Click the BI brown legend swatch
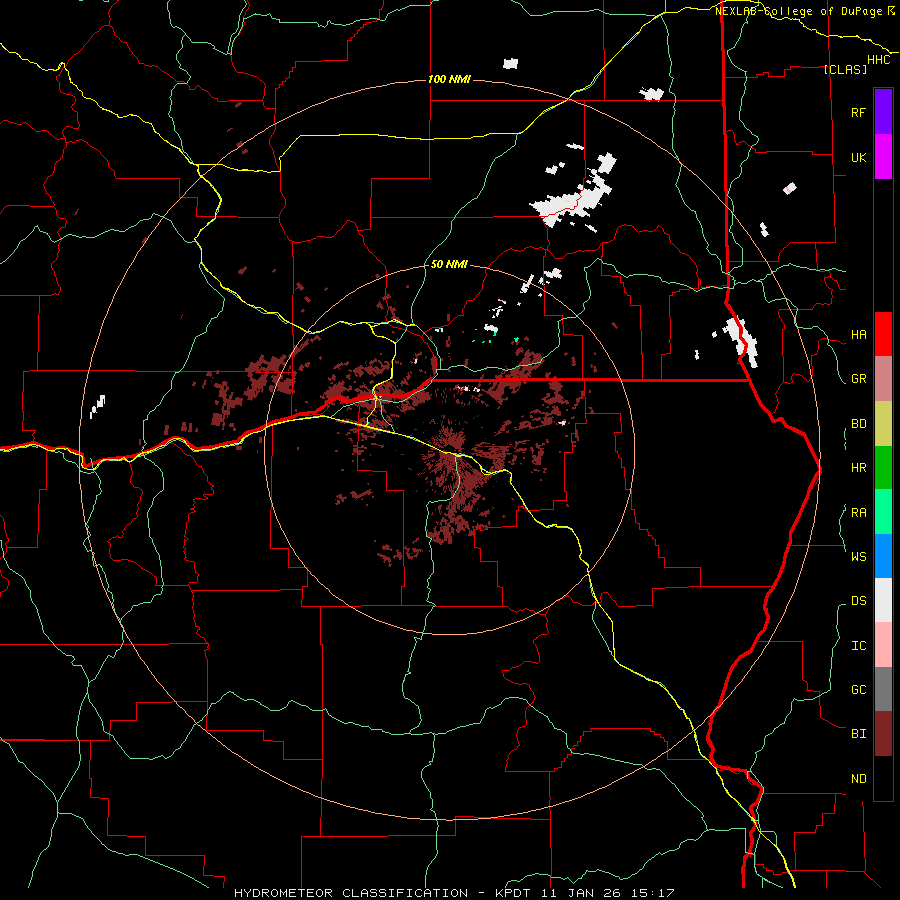This screenshot has height=900, width=900. click(x=883, y=734)
